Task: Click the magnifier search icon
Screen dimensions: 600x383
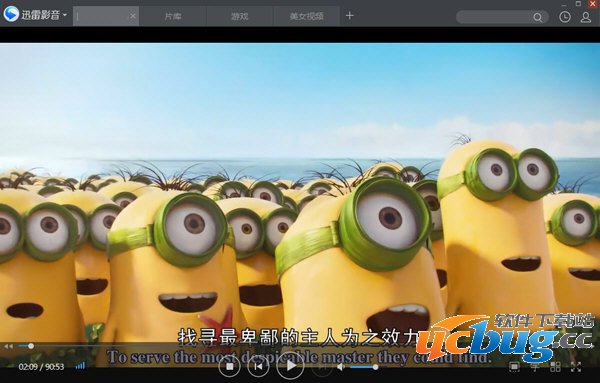Action: tap(538, 17)
